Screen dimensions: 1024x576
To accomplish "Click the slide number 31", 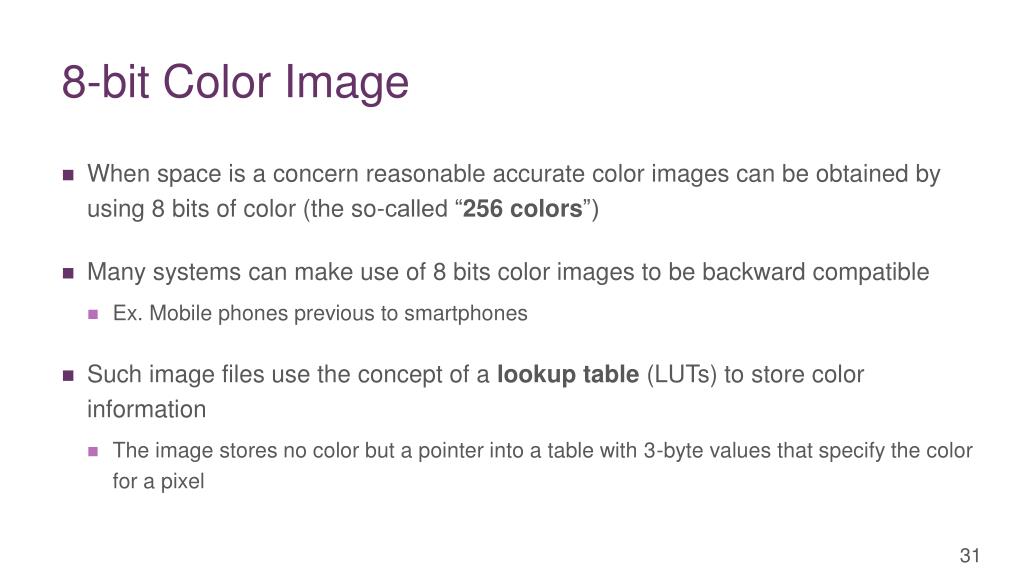I will click(x=970, y=556).
